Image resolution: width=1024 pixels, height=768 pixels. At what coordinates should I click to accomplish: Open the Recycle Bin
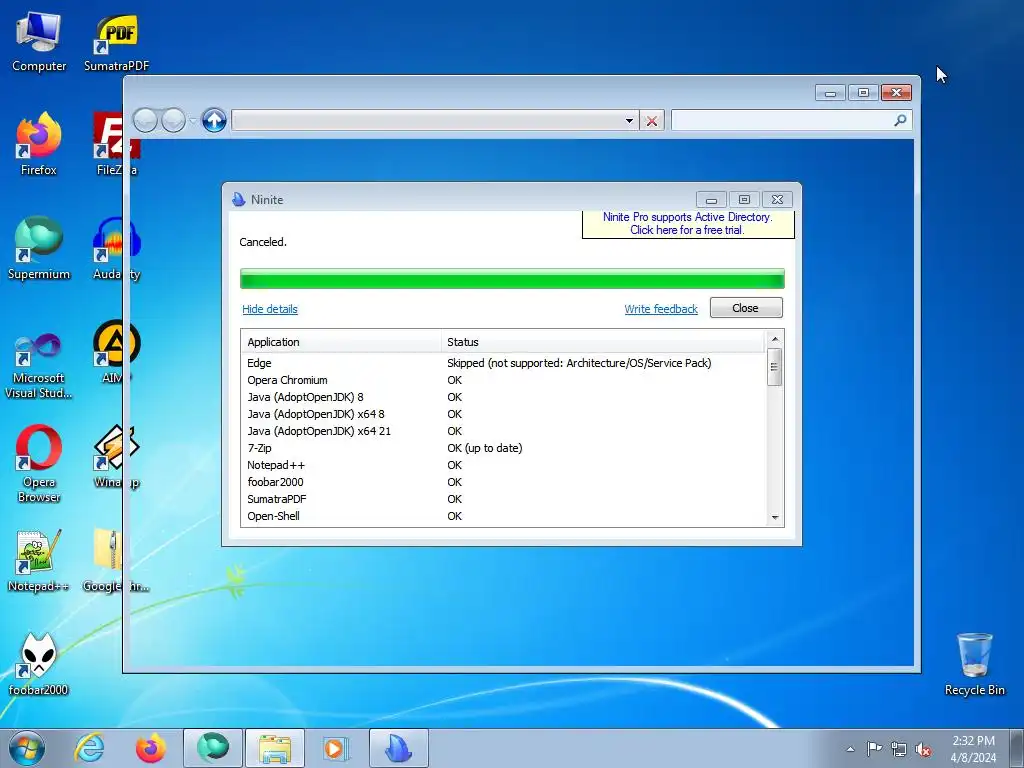(x=974, y=665)
